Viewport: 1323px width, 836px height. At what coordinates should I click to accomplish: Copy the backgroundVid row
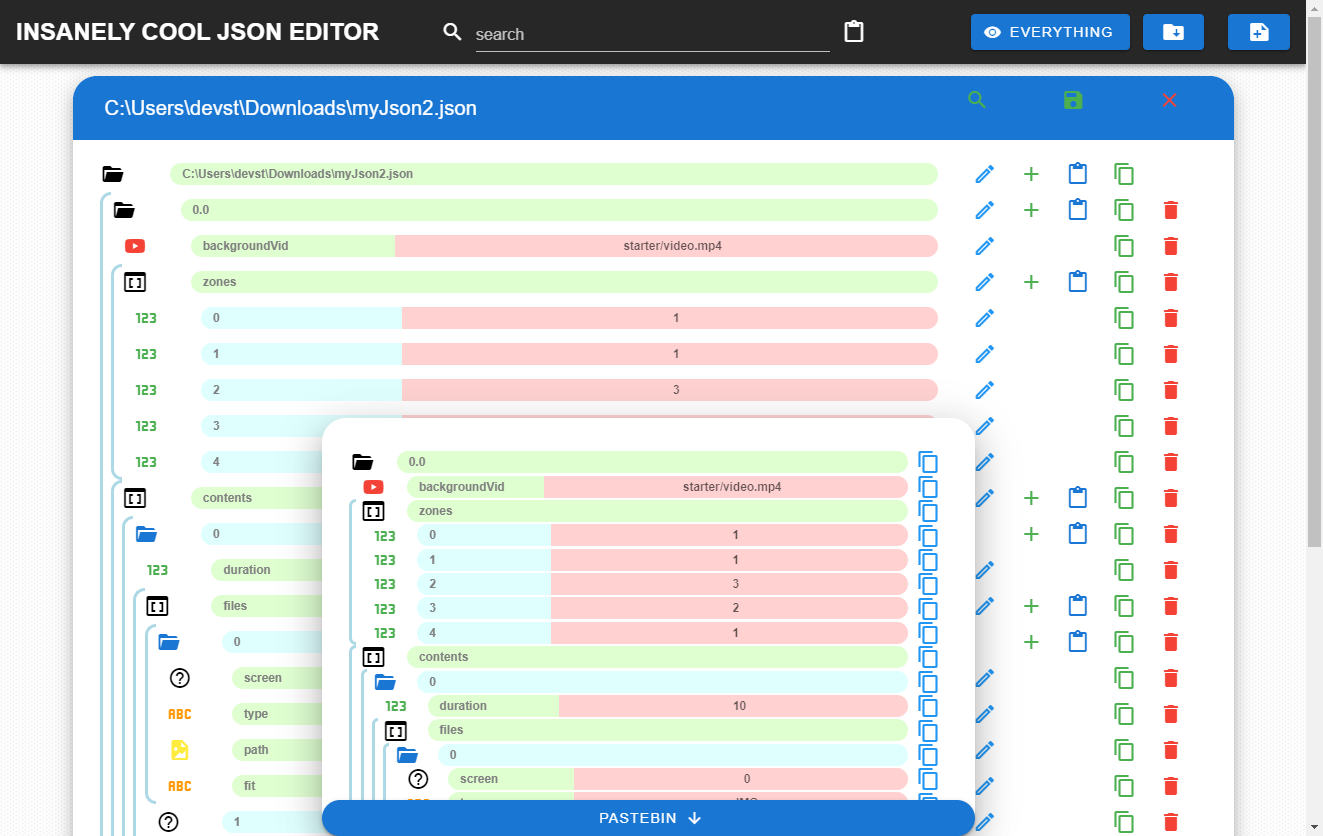click(x=1124, y=246)
